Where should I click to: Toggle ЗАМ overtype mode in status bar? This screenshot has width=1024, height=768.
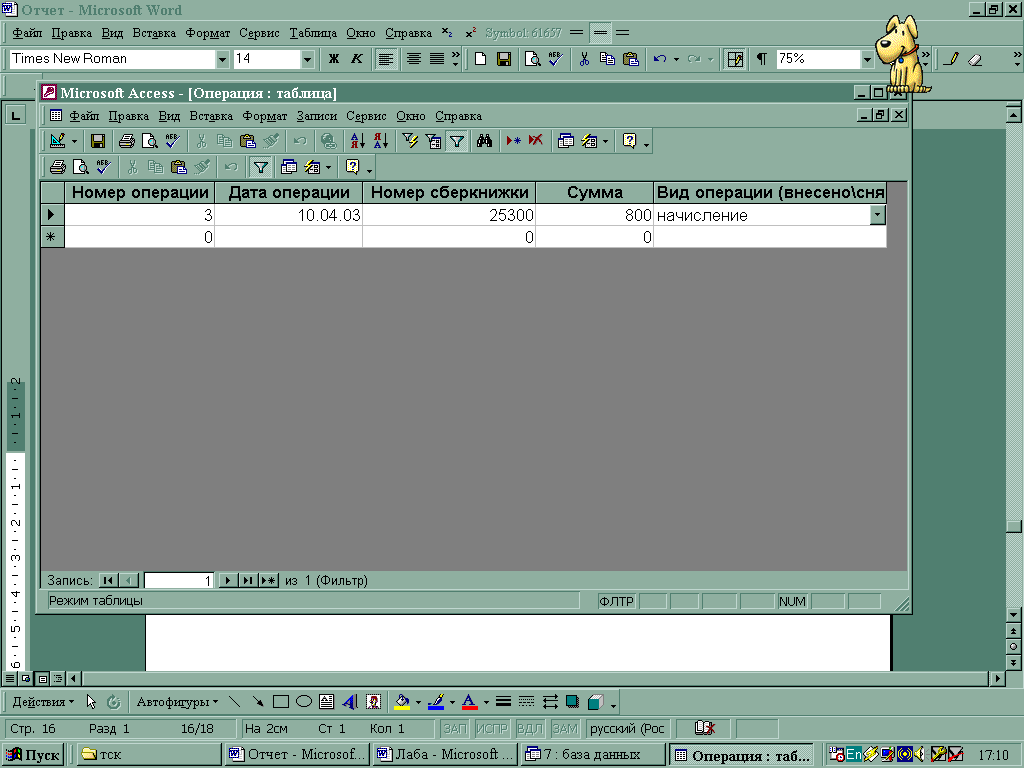click(566, 728)
